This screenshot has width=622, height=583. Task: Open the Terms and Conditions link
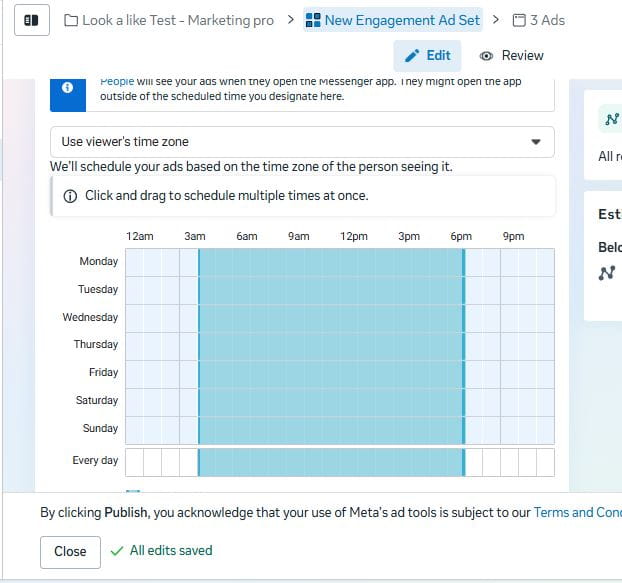point(578,513)
